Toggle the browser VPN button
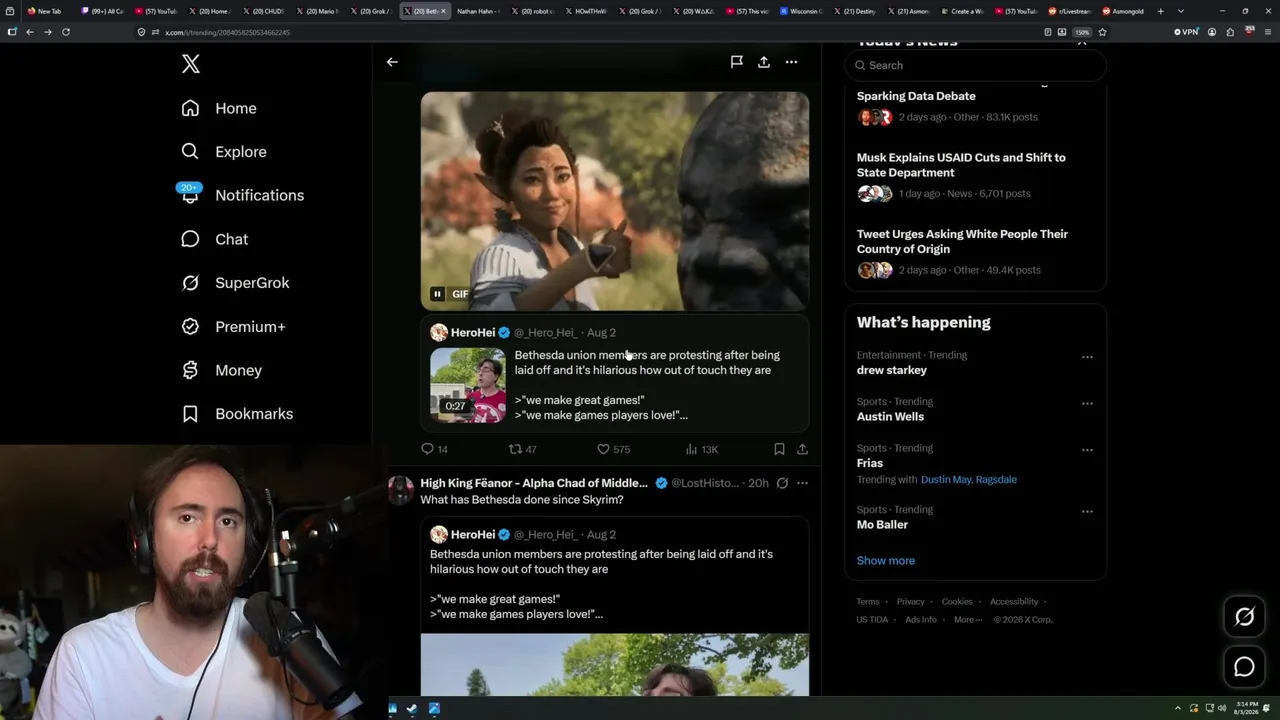1280x720 pixels. click(x=1186, y=32)
